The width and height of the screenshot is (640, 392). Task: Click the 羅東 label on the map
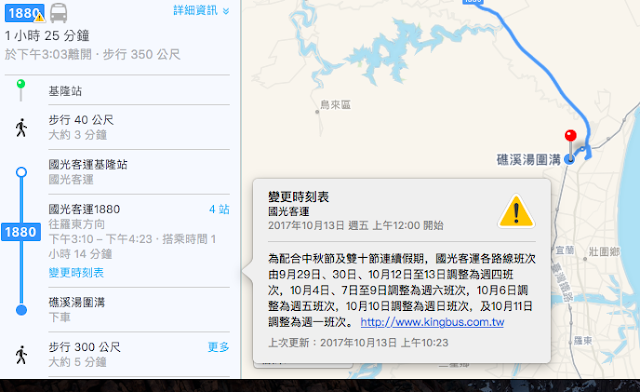583,340
